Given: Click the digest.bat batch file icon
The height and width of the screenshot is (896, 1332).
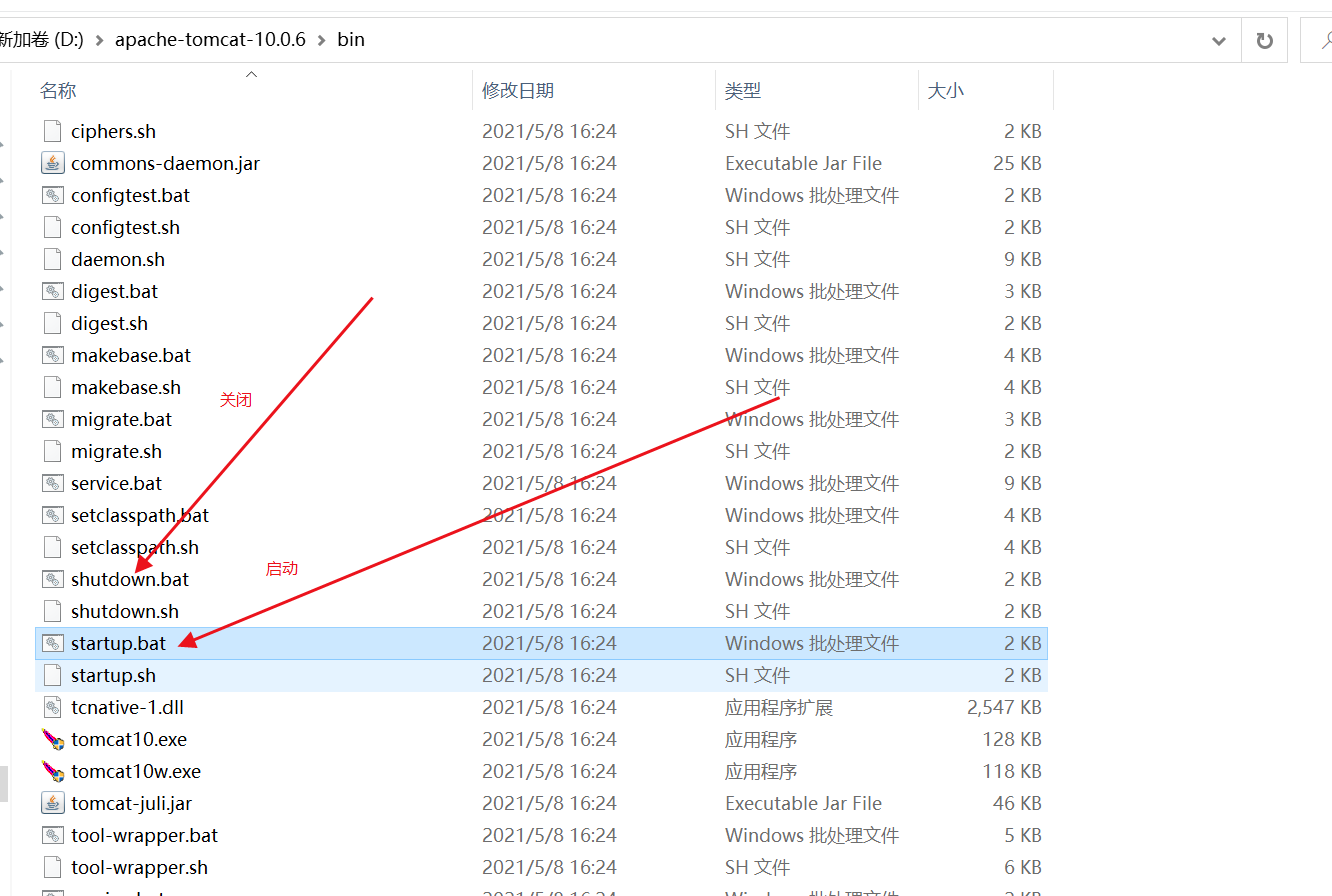Looking at the screenshot, I should click(53, 291).
